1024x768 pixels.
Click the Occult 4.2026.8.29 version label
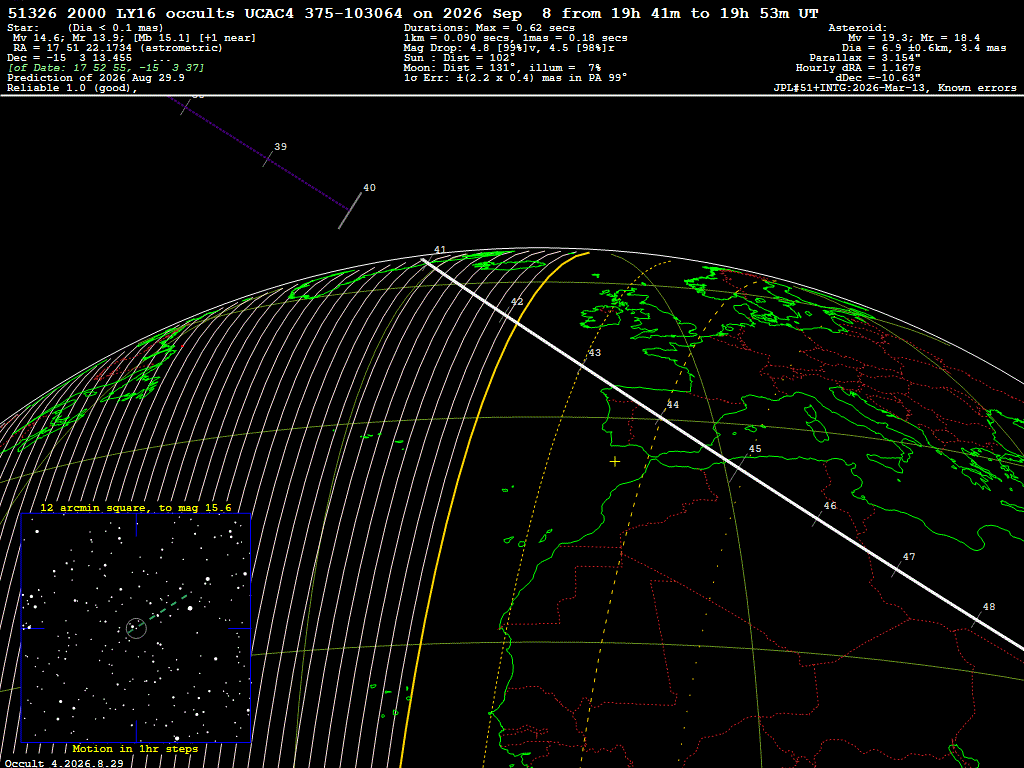click(x=64, y=763)
